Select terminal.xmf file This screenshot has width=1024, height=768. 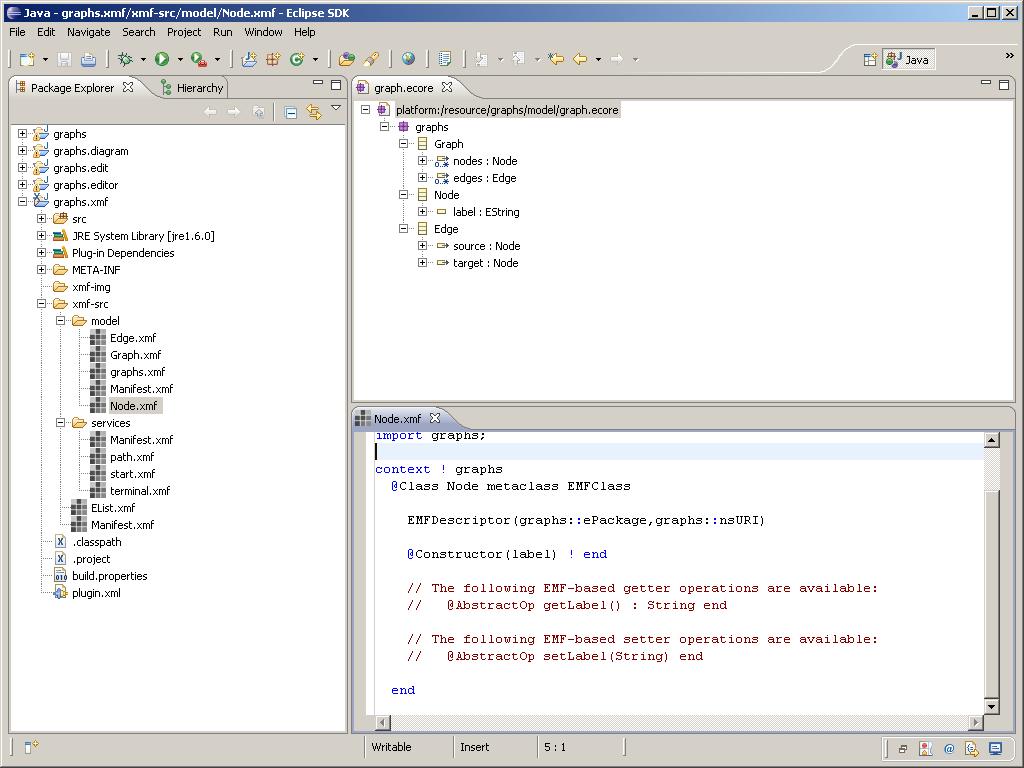coord(140,490)
